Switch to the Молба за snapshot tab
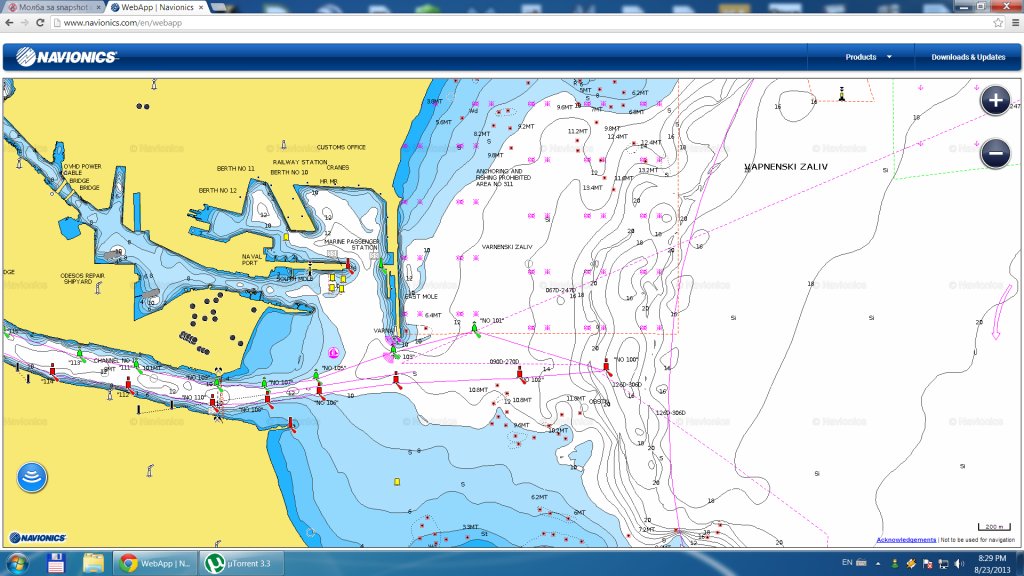 click(52, 7)
